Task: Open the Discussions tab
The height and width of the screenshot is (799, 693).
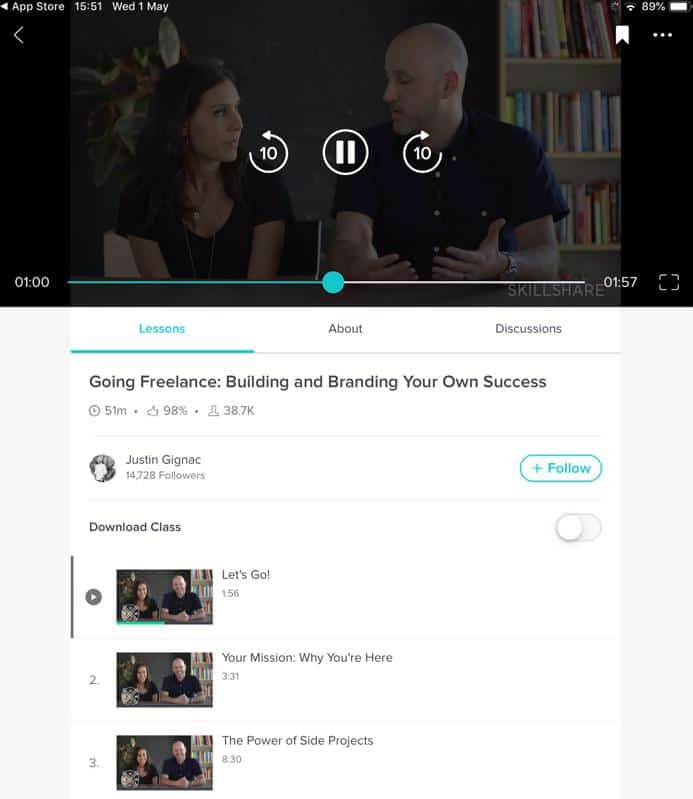Action: click(x=528, y=329)
